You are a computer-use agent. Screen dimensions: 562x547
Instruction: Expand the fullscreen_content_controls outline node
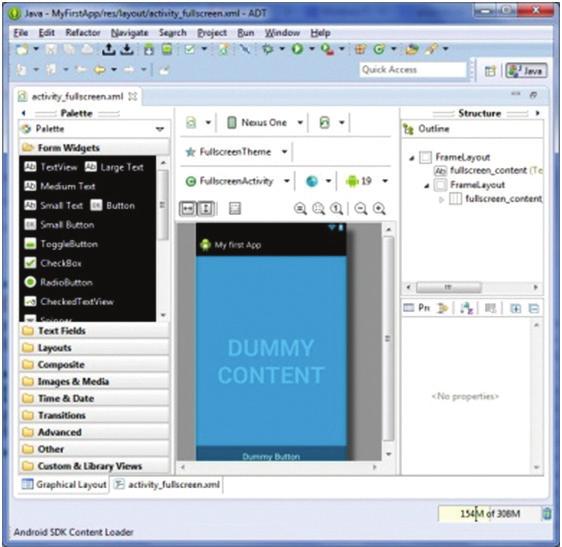pos(442,199)
